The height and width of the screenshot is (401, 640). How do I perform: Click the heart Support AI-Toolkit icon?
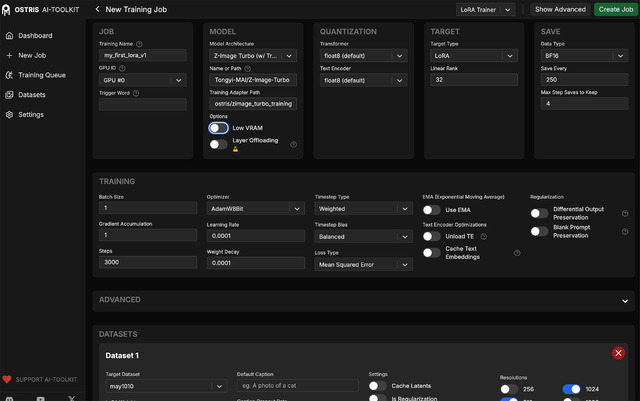(x=7, y=380)
